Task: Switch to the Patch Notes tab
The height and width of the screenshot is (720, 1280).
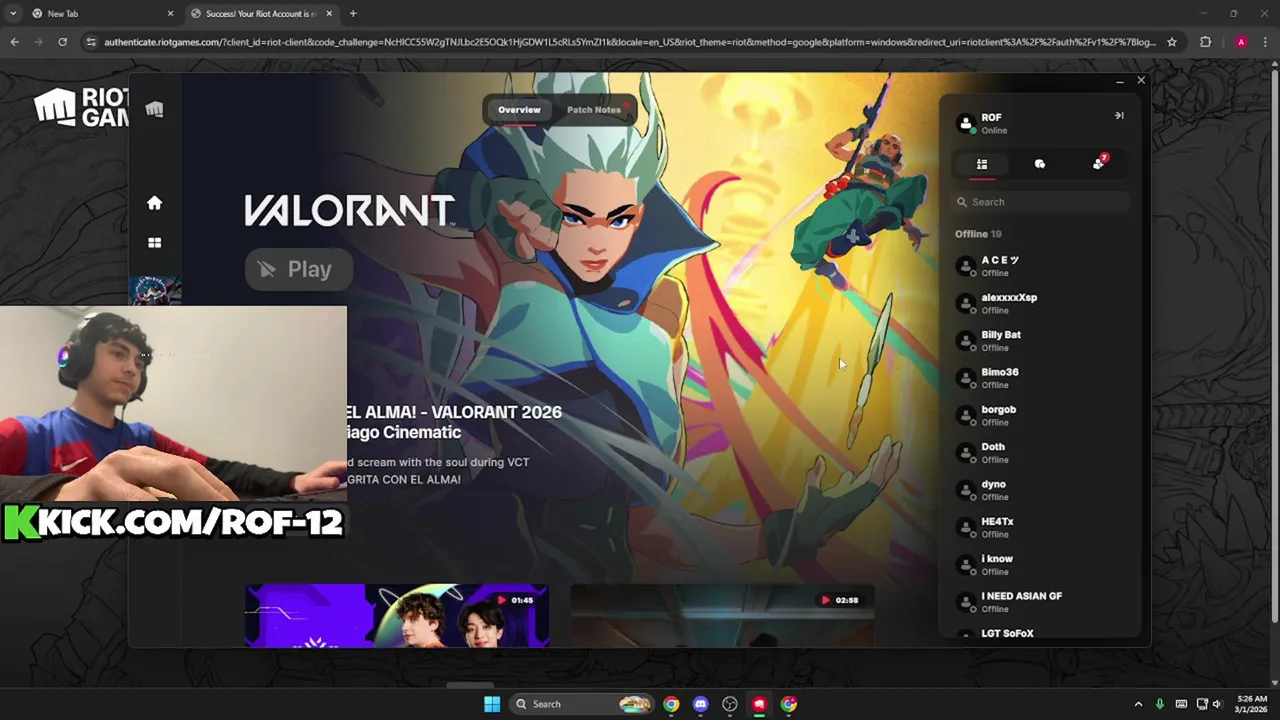Action: tap(594, 110)
